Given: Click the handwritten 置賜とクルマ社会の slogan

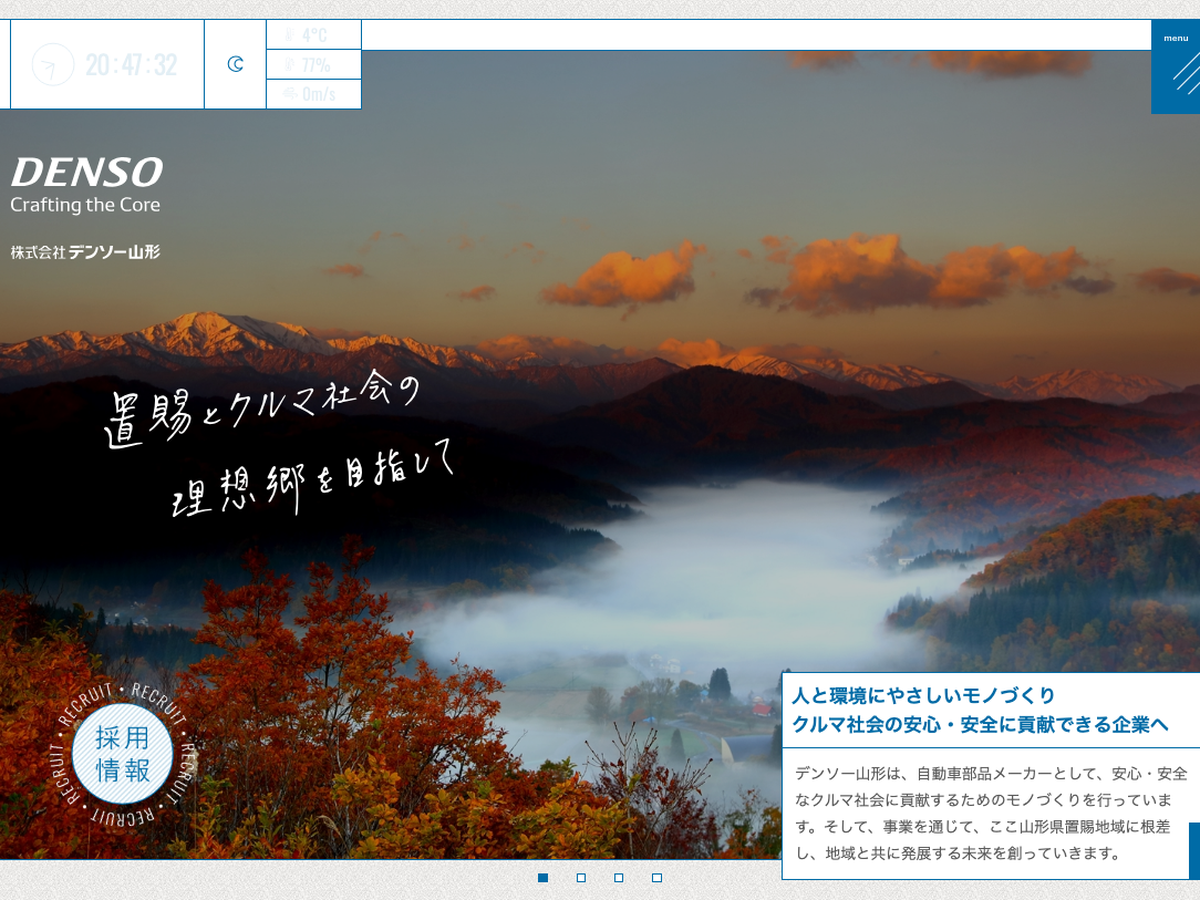Looking at the screenshot, I should [262, 410].
